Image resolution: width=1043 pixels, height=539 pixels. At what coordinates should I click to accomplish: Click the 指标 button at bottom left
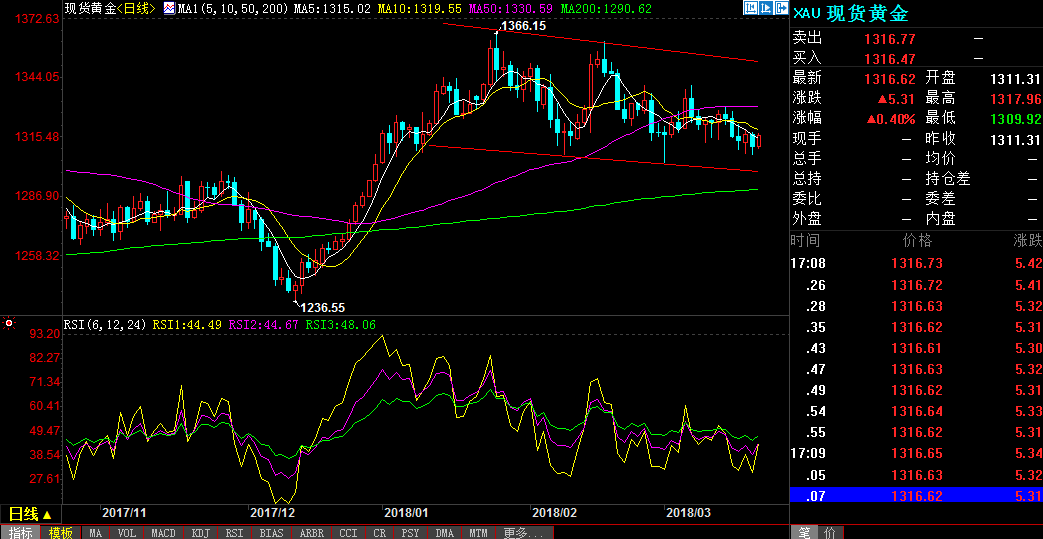pyautogui.click(x=20, y=533)
